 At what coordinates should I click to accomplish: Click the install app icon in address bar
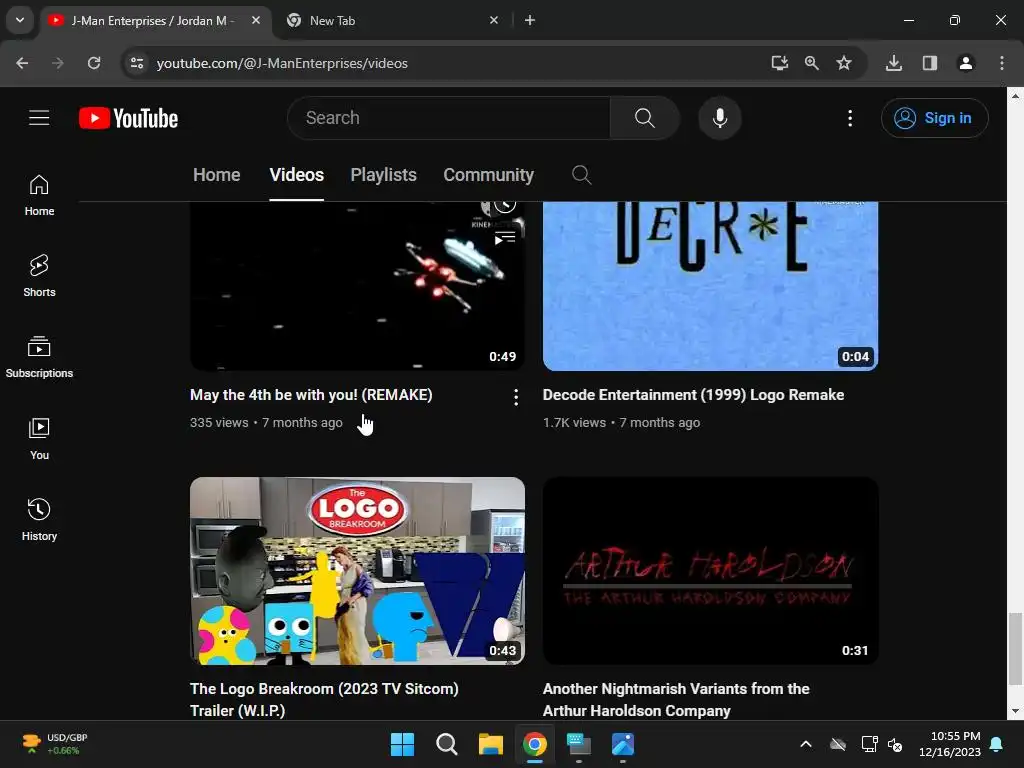(x=779, y=63)
